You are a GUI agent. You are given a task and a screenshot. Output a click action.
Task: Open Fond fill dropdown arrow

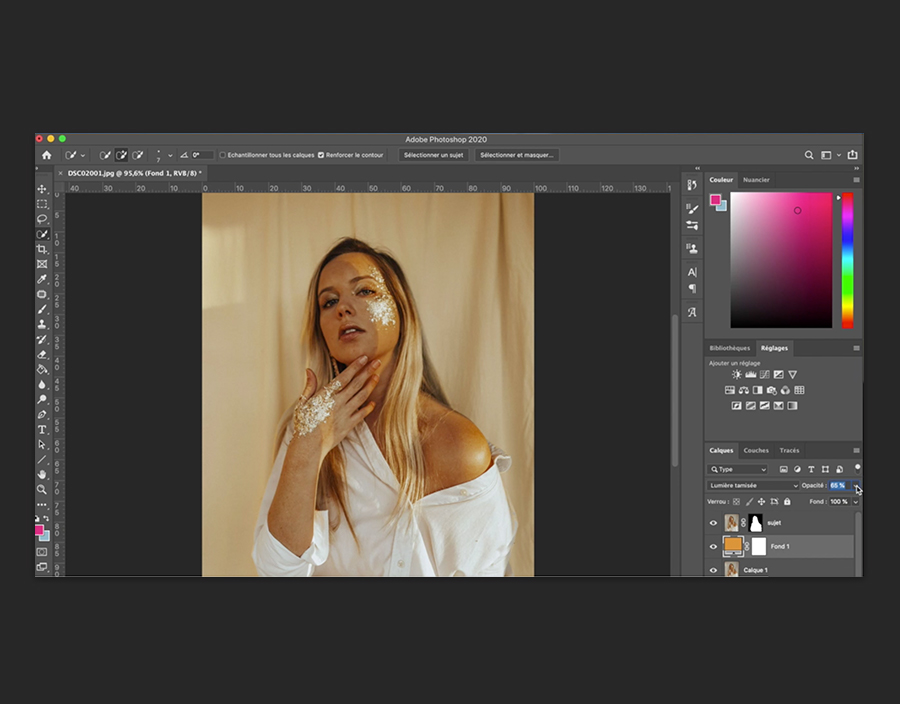point(856,501)
